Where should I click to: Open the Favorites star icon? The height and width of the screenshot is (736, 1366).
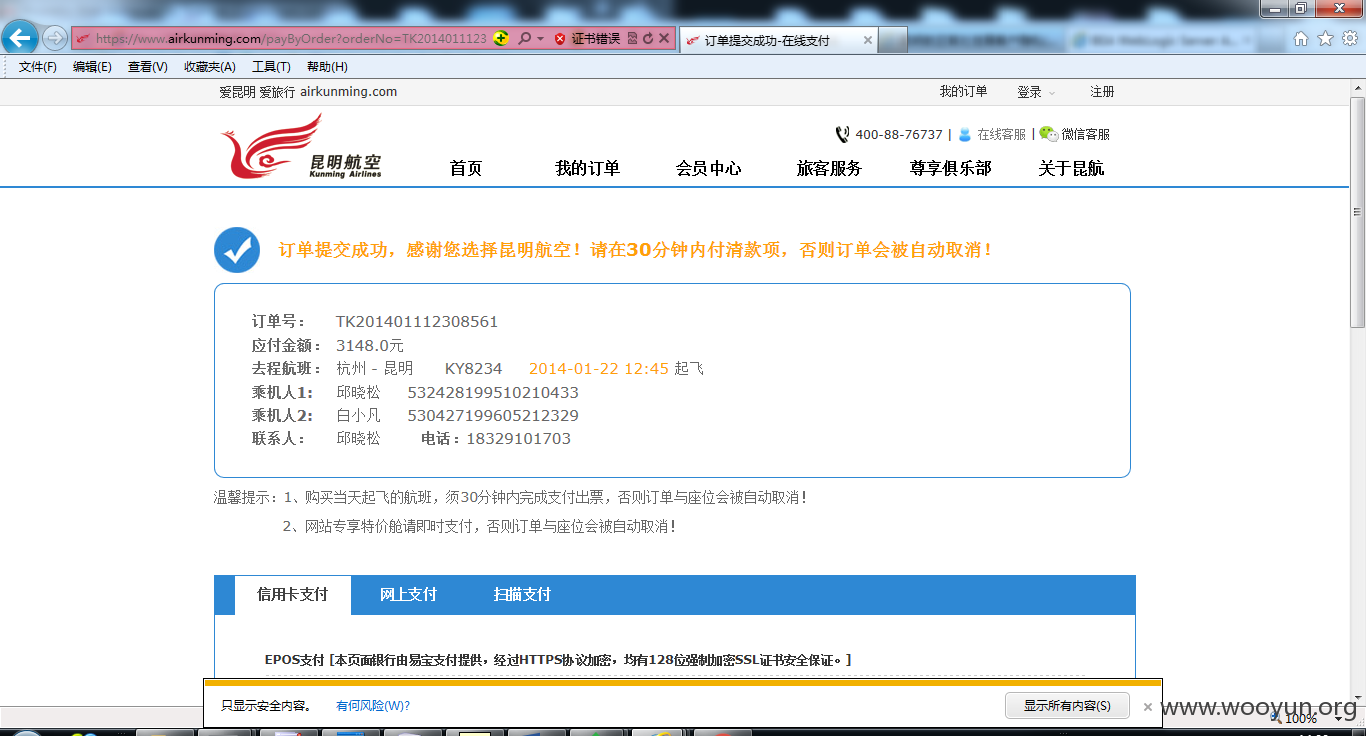tap(1325, 39)
